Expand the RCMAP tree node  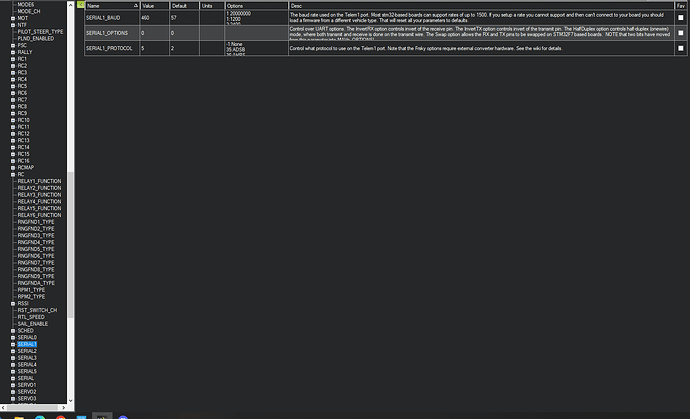[x=13, y=168]
